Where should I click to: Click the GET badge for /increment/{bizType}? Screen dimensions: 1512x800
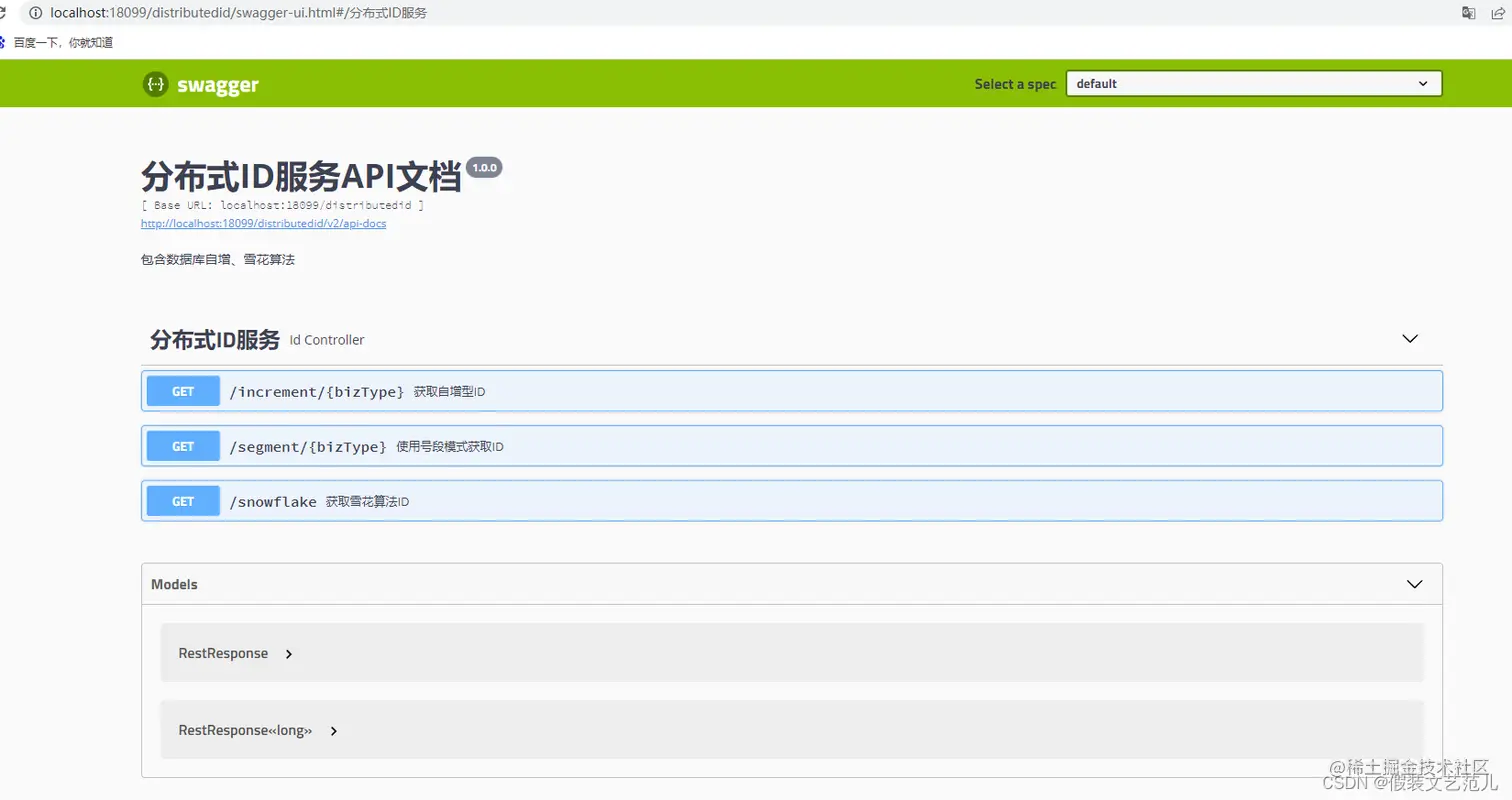(x=183, y=391)
